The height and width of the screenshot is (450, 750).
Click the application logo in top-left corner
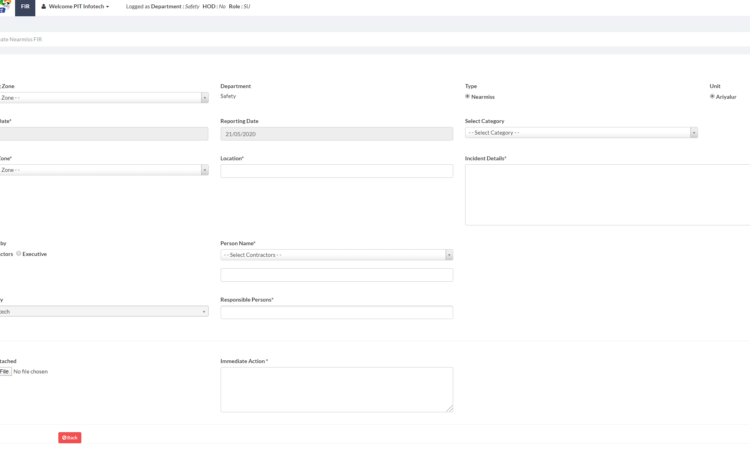tap(3, 7)
